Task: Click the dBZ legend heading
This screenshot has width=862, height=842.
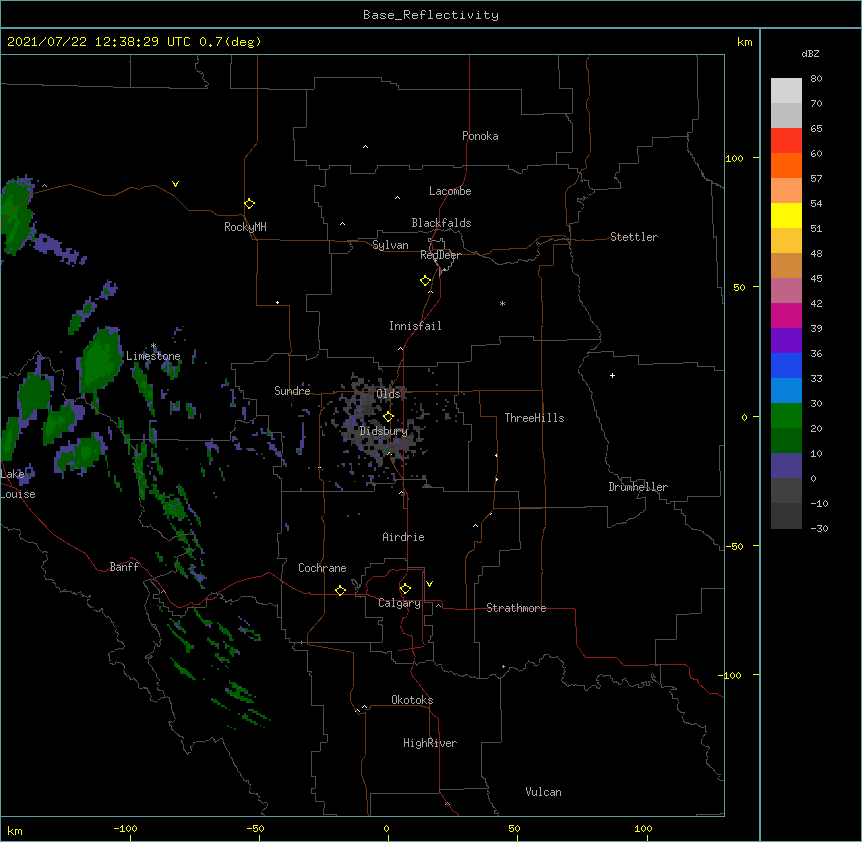Action: click(x=810, y=54)
